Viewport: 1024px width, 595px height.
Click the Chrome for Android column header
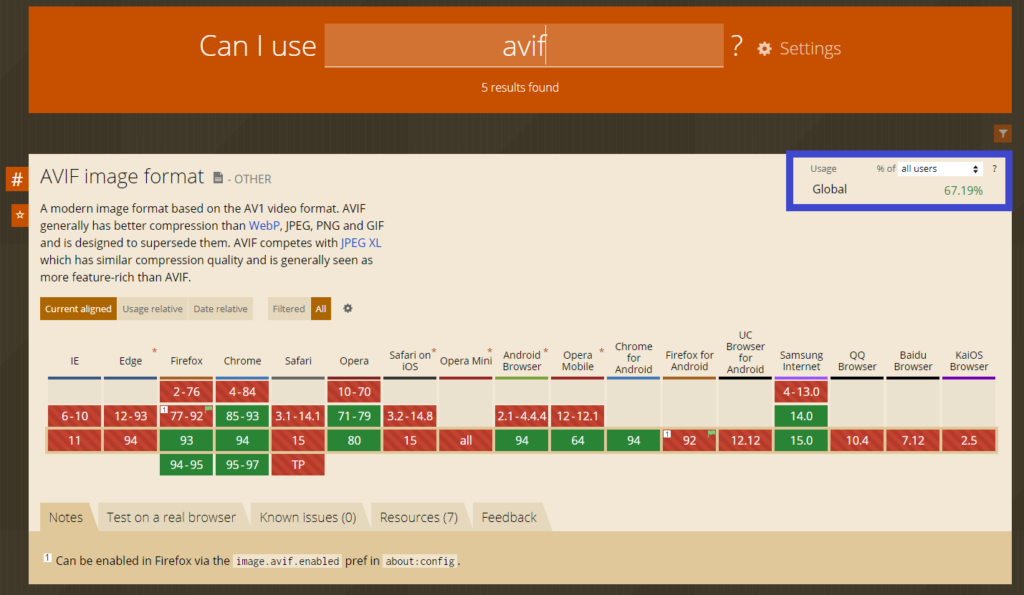tap(633, 357)
